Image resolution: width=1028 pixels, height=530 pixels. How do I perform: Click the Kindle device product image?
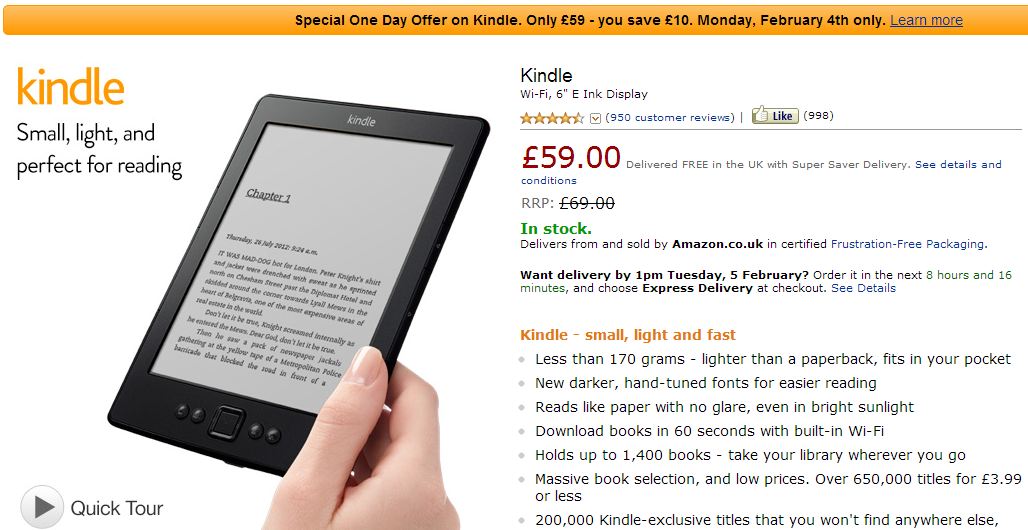coord(298,282)
